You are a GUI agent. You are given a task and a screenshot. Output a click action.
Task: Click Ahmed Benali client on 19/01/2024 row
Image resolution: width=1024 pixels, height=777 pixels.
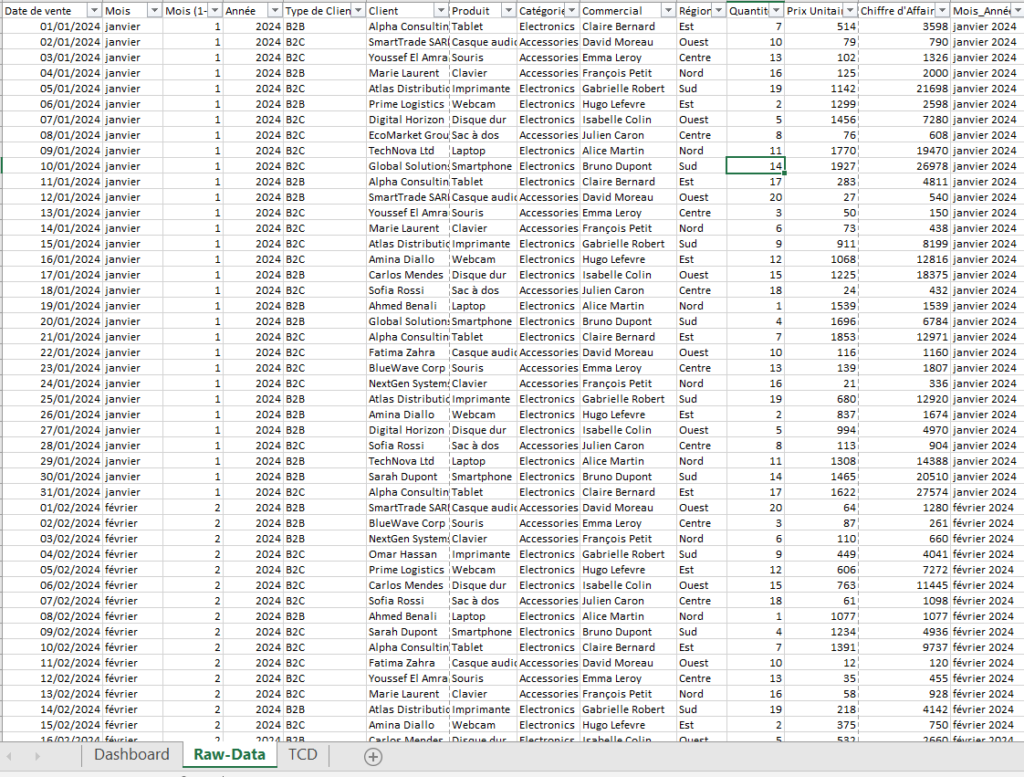(408, 306)
